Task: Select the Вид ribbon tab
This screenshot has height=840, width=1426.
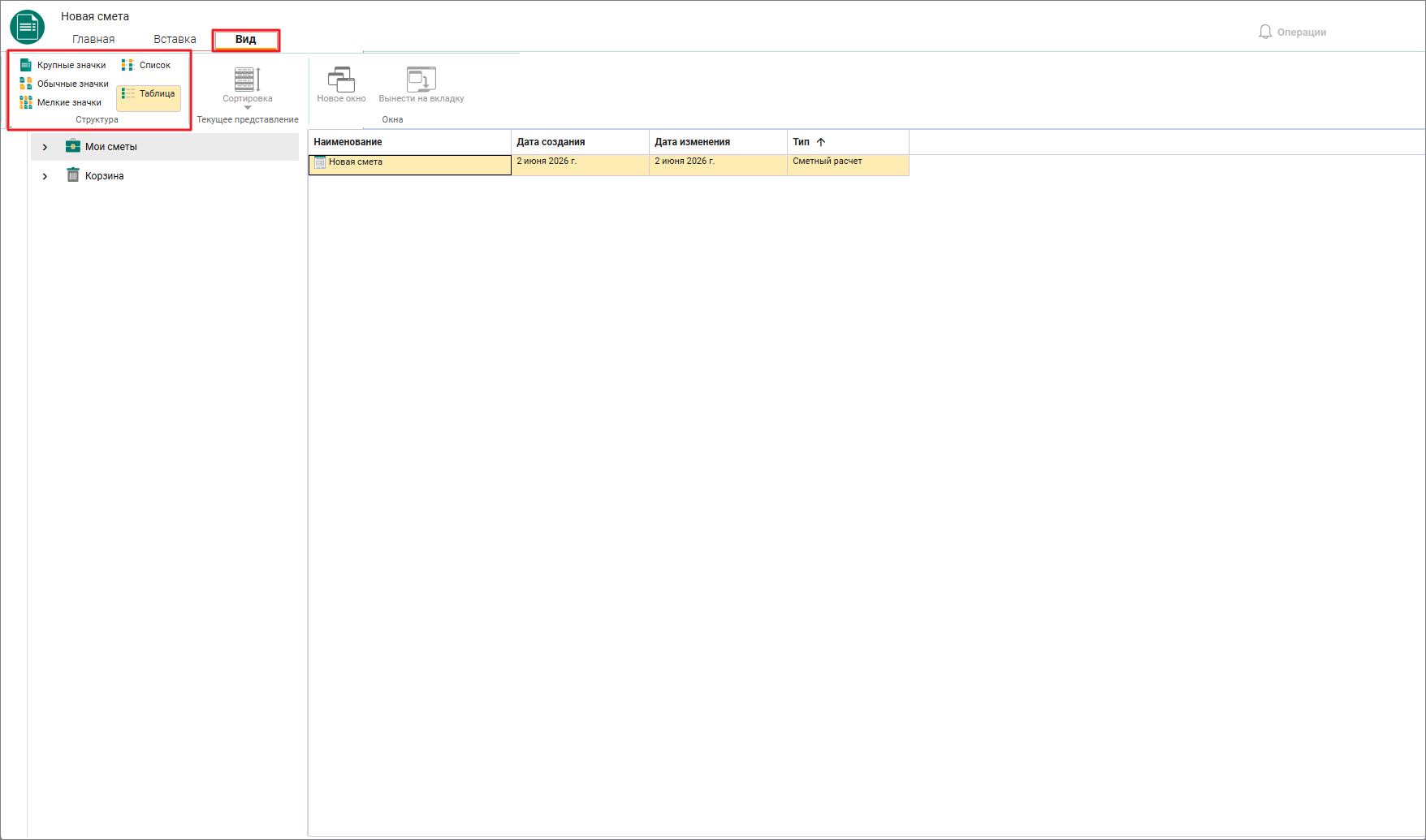Action: [x=246, y=40]
